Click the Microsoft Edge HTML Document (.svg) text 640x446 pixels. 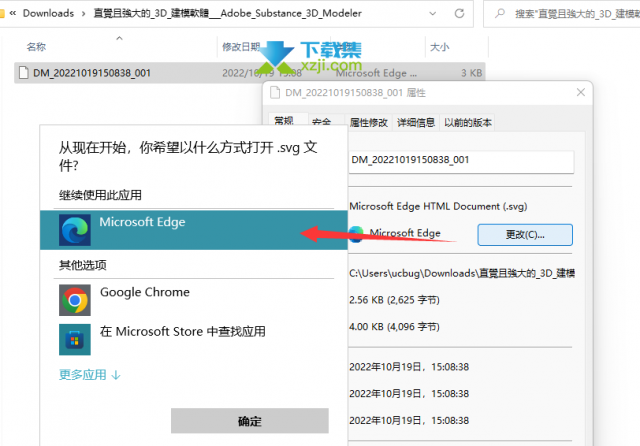[438, 206]
